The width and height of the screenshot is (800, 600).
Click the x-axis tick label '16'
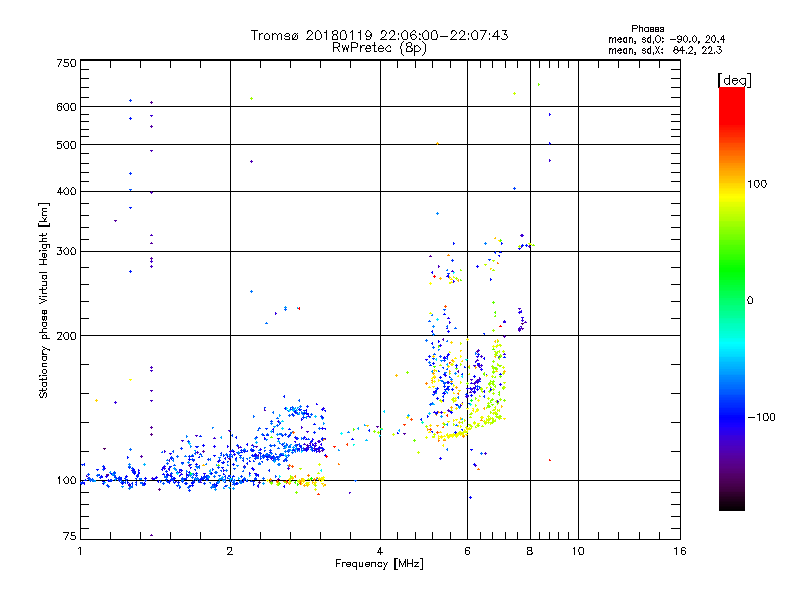[680, 551]
